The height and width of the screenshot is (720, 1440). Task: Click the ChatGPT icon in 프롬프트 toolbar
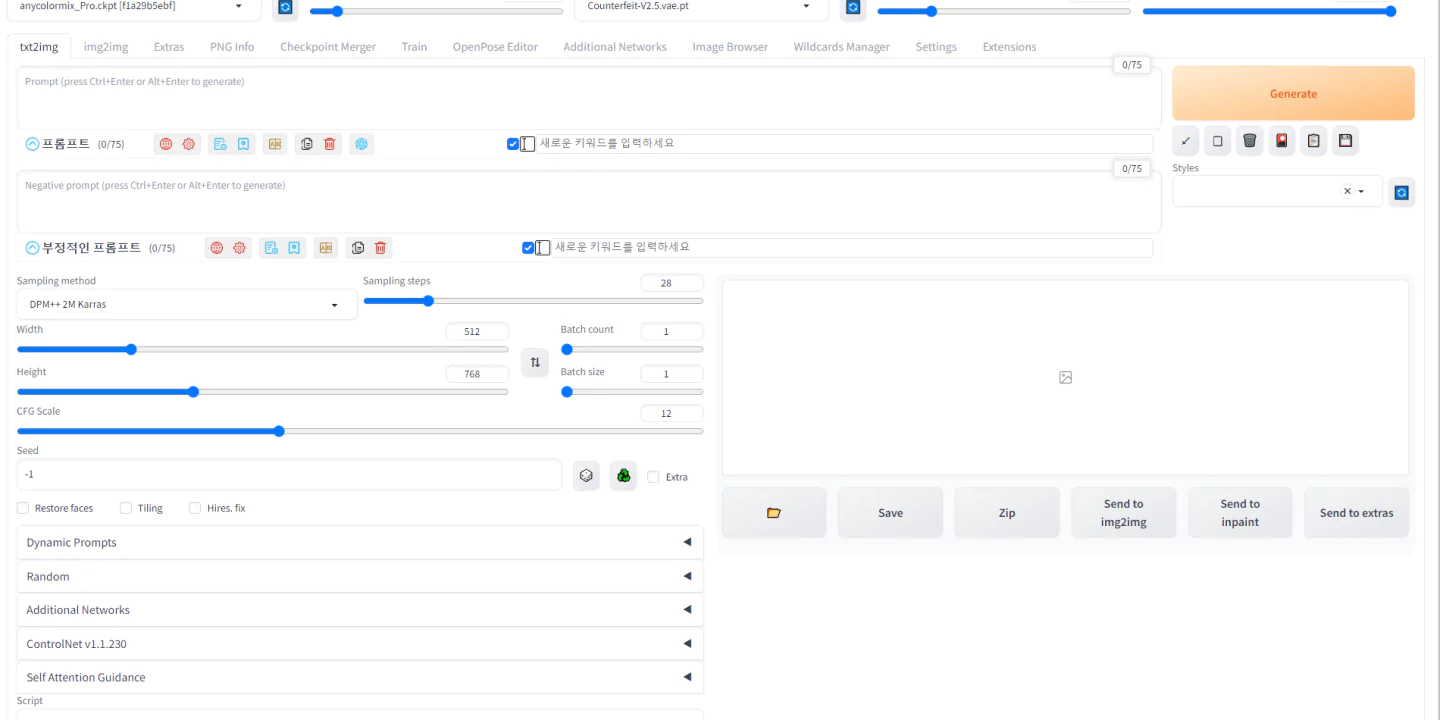click(361, 144)
